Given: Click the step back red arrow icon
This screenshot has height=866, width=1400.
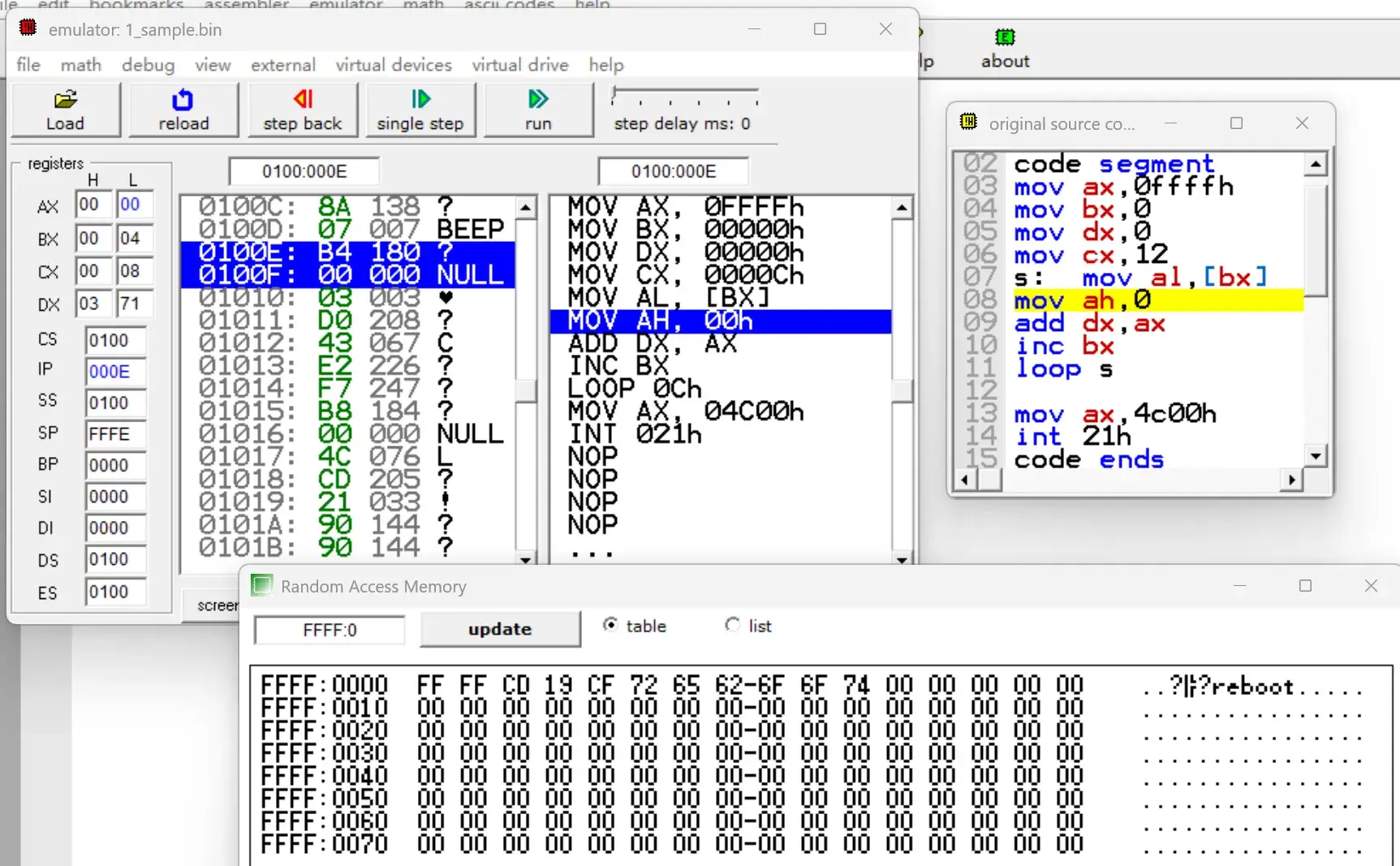Looking at the screenshot, I should (x=303, y=99).
